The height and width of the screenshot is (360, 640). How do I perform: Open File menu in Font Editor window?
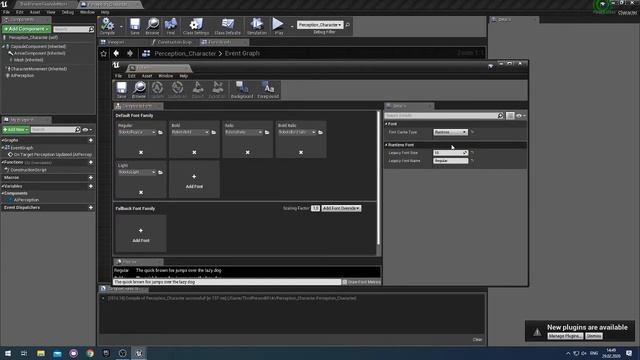pyautogui.click(x=118, y=76)
